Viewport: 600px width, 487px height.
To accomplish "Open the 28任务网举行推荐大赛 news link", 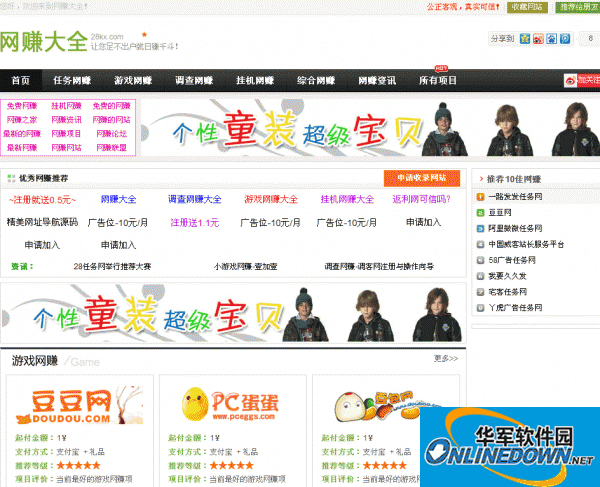I will coord(112,267).
